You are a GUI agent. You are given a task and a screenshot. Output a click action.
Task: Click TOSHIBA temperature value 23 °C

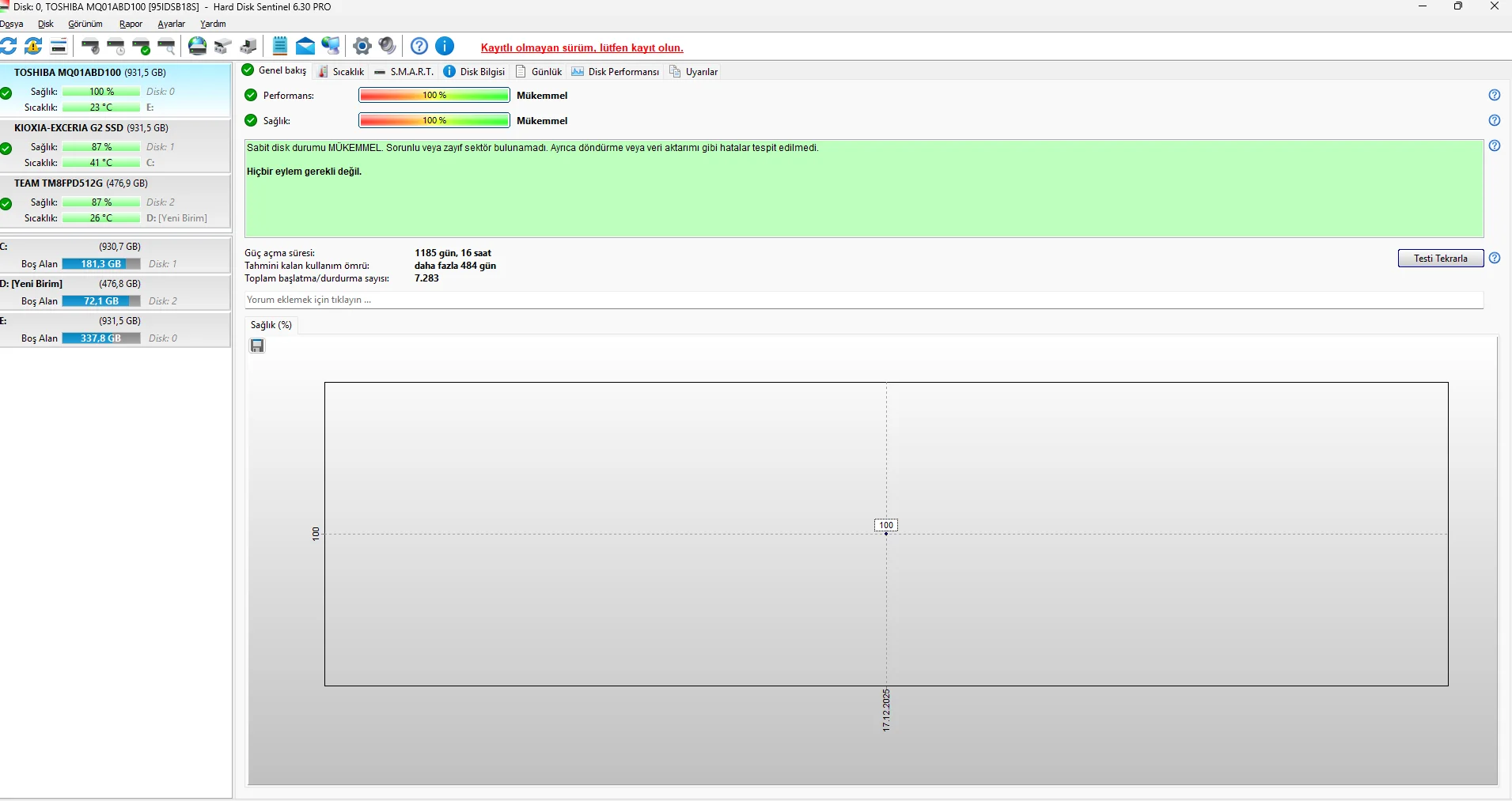pyautogui.click(x=101, y=108)
